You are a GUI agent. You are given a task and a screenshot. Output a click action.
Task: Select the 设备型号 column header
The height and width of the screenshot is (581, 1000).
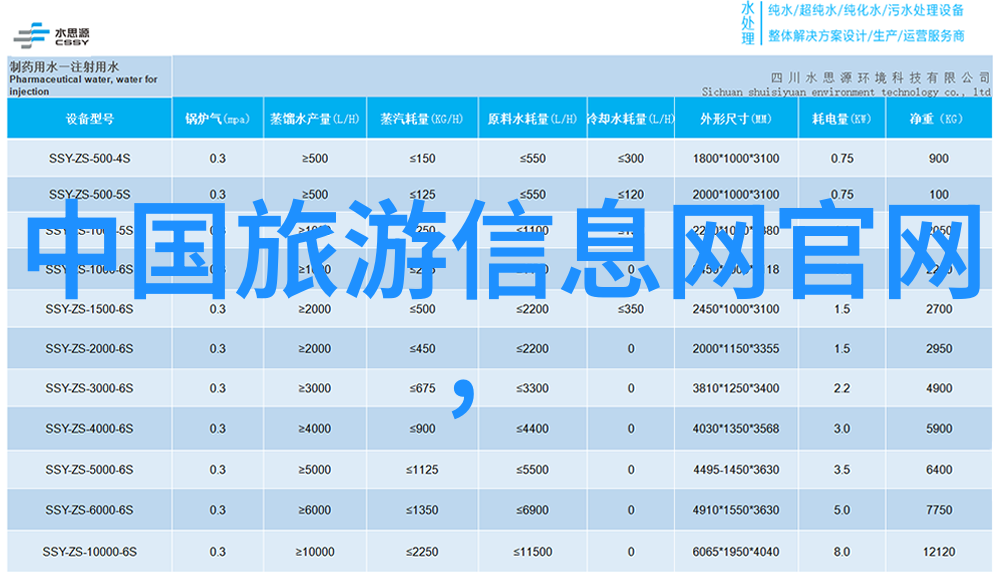click(89, 118)
